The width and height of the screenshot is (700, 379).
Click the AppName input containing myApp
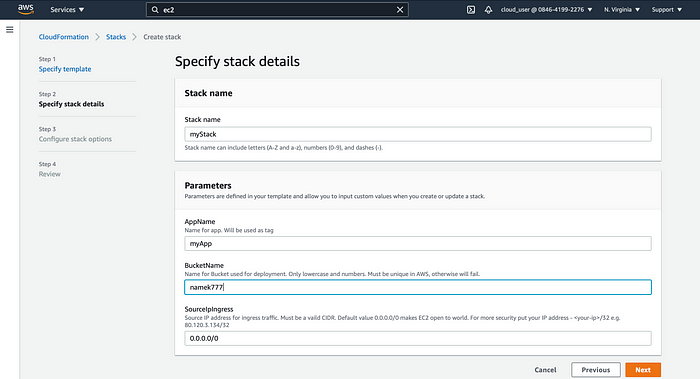(x=418, y=243)
